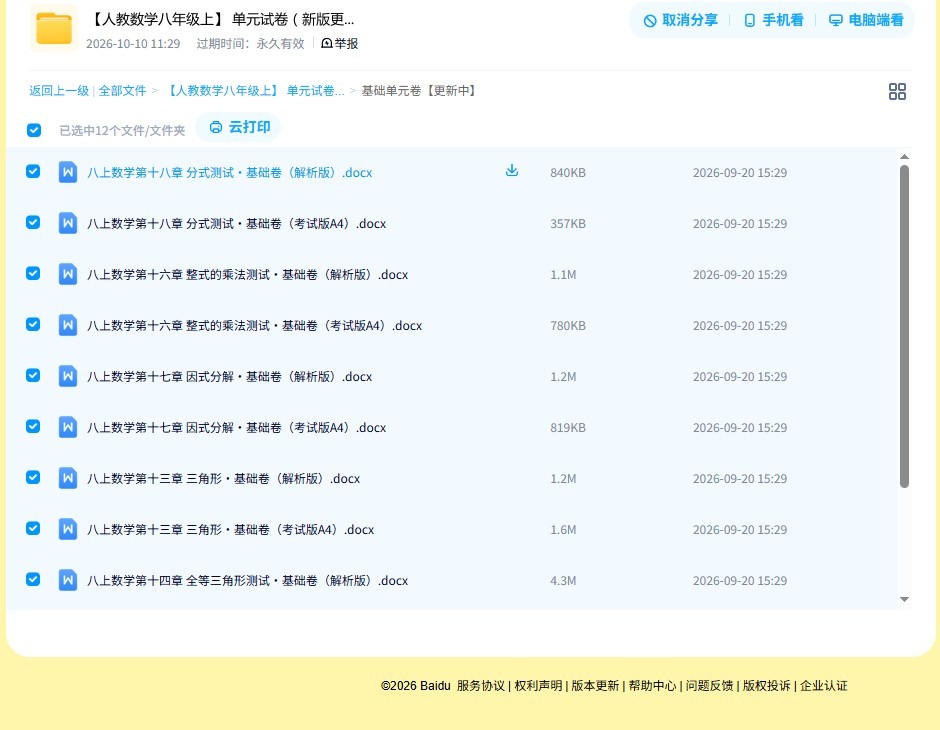Image resolution: width=940 pixels, height=730 pixels.
Task: Open file 第十六章 整式的乘法测试·基础卷（解析版）.docx
Action: (248, 274)
